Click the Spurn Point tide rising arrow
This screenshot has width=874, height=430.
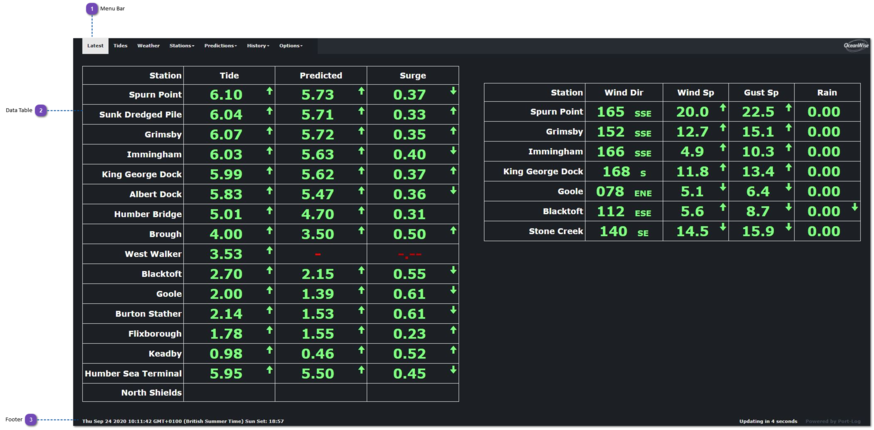tap(268, 91)
